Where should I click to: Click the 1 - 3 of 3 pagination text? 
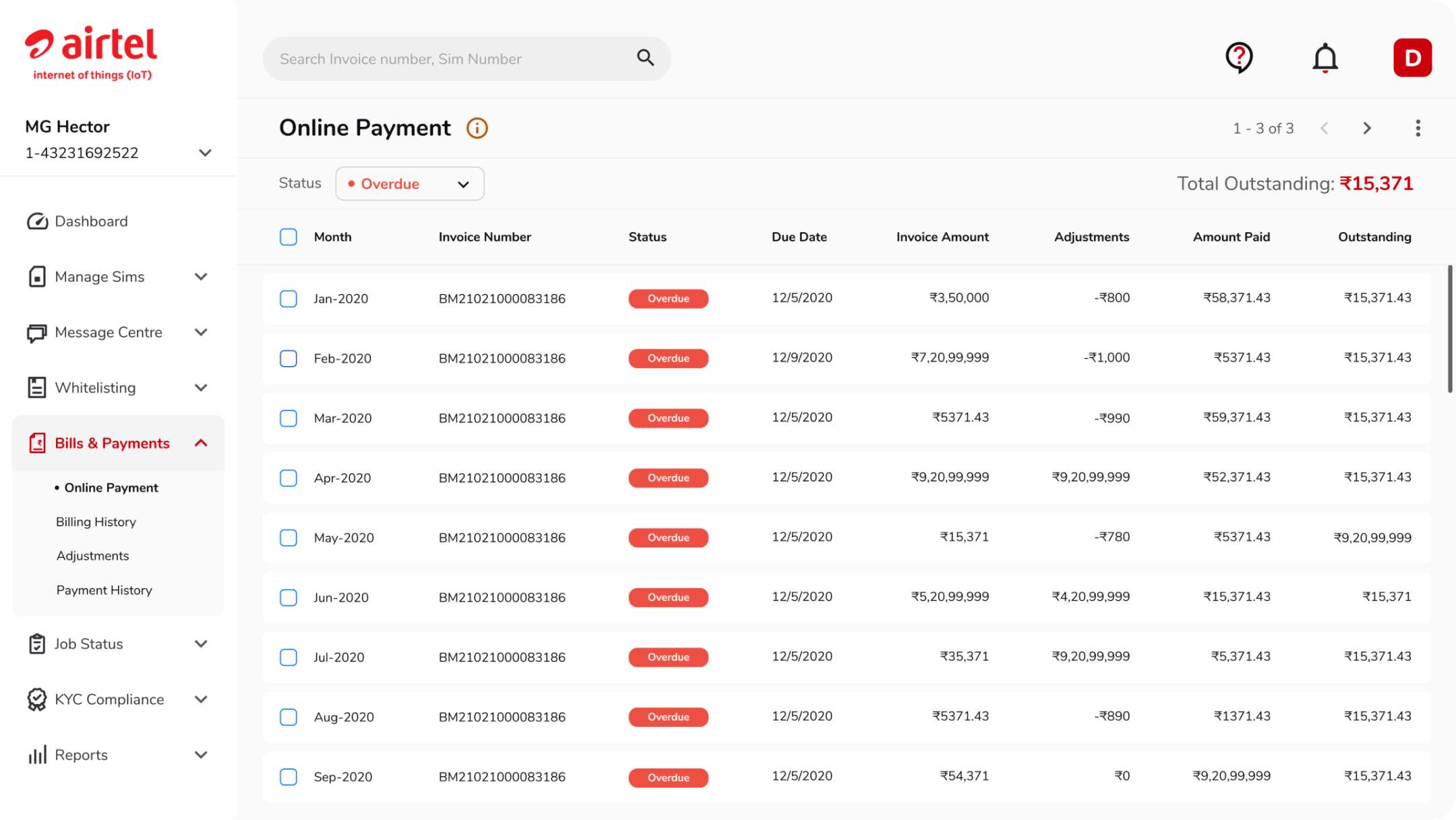pyautogui.click(x=1263, y=128)
